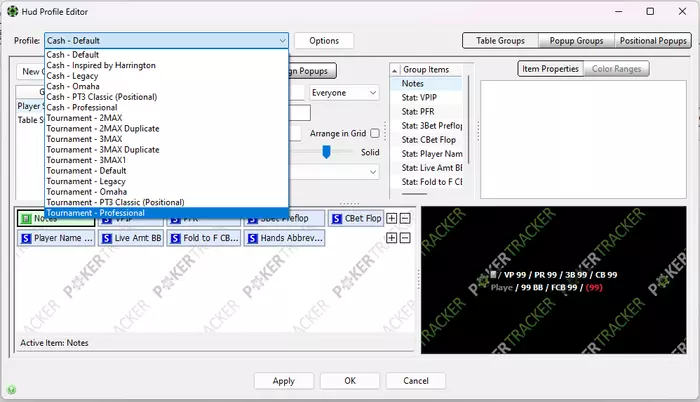Screen dimensions: 700x402
Task: Click the Hud Profile Editor title icon
Action: tap(12, 12)
